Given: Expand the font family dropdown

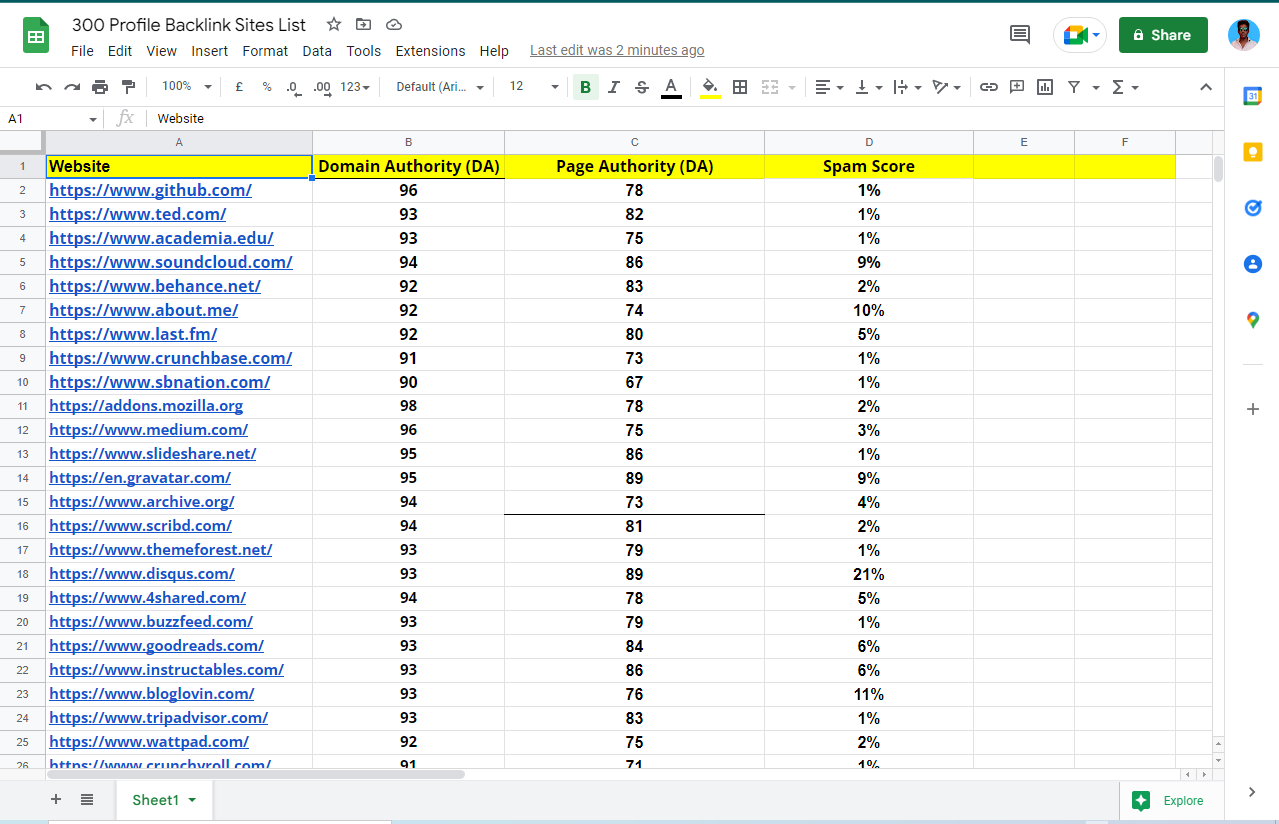Looking at the screenshot, I should click(x=440, y=87).
